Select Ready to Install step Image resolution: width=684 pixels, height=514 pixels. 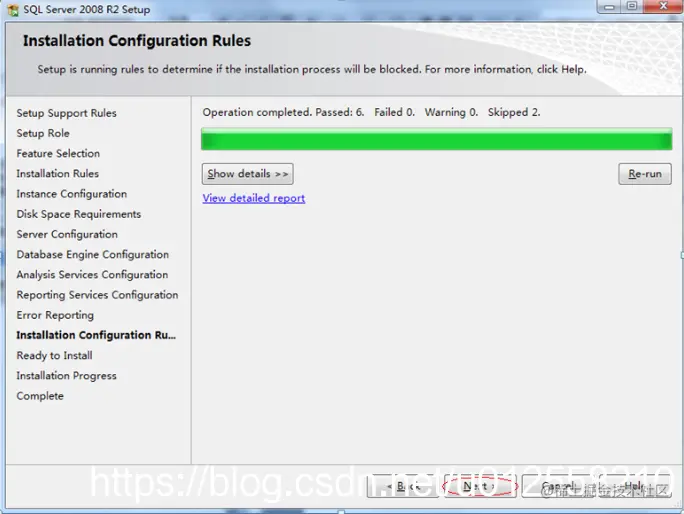point(54,356)
